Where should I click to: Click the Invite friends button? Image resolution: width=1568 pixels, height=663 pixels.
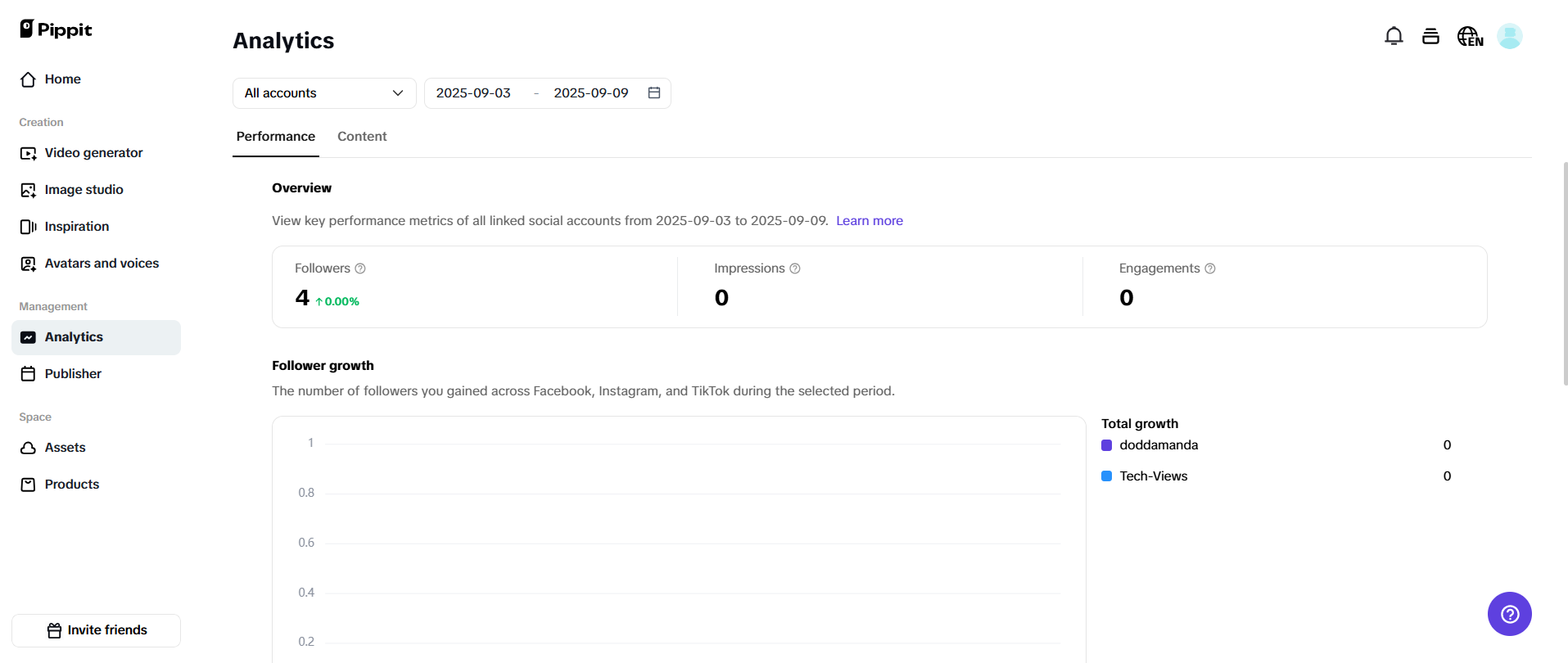pos(97,630)
